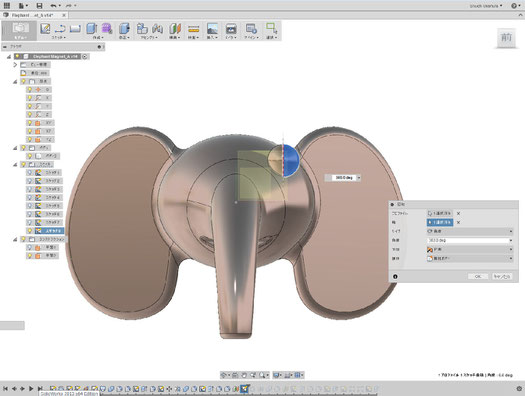The width and height of the screenshot is (525, 396).
Task: Clear the profile selection with X
Action: click(458, 213)
